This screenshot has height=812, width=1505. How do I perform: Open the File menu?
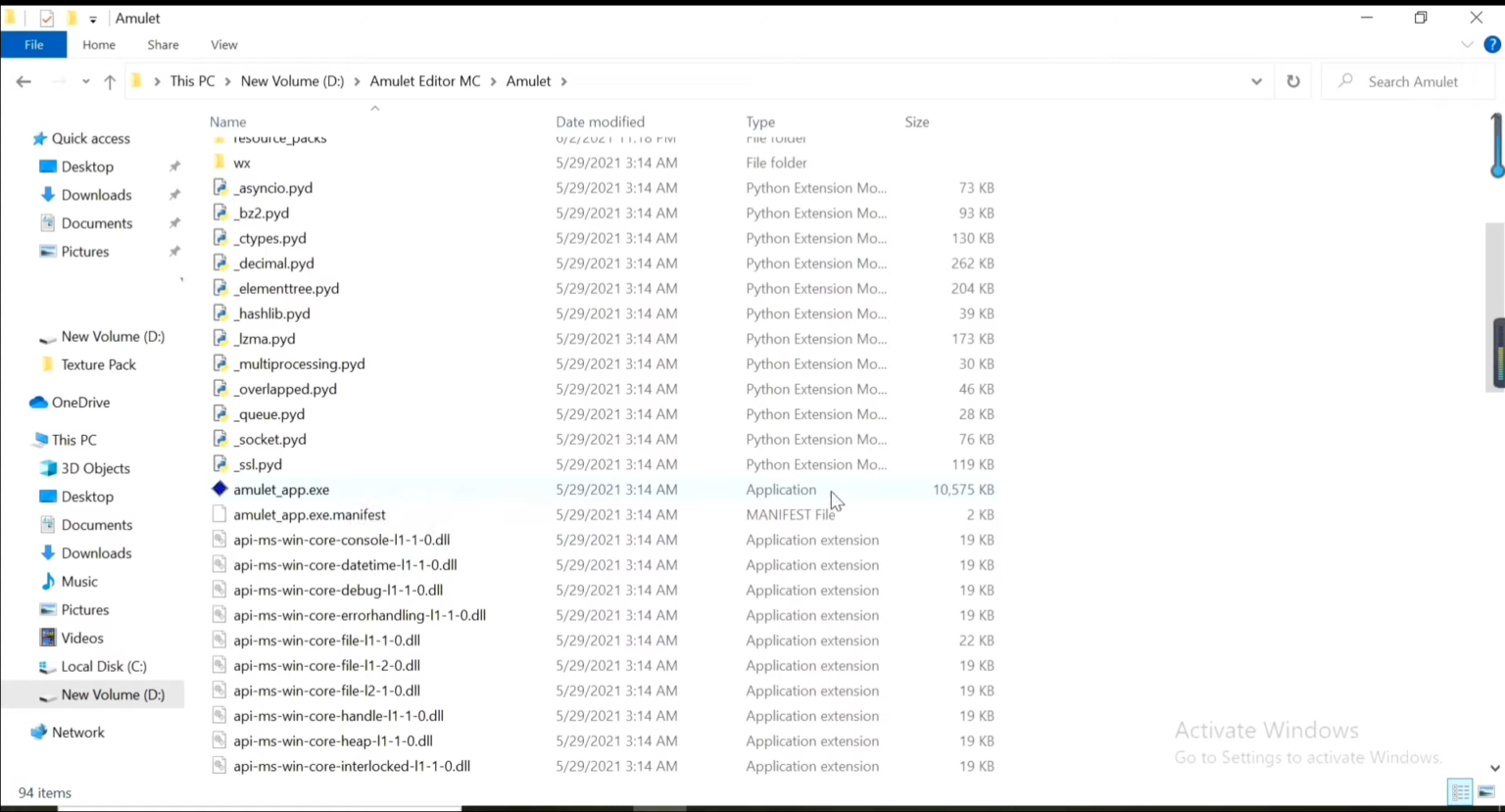(33, 44)
